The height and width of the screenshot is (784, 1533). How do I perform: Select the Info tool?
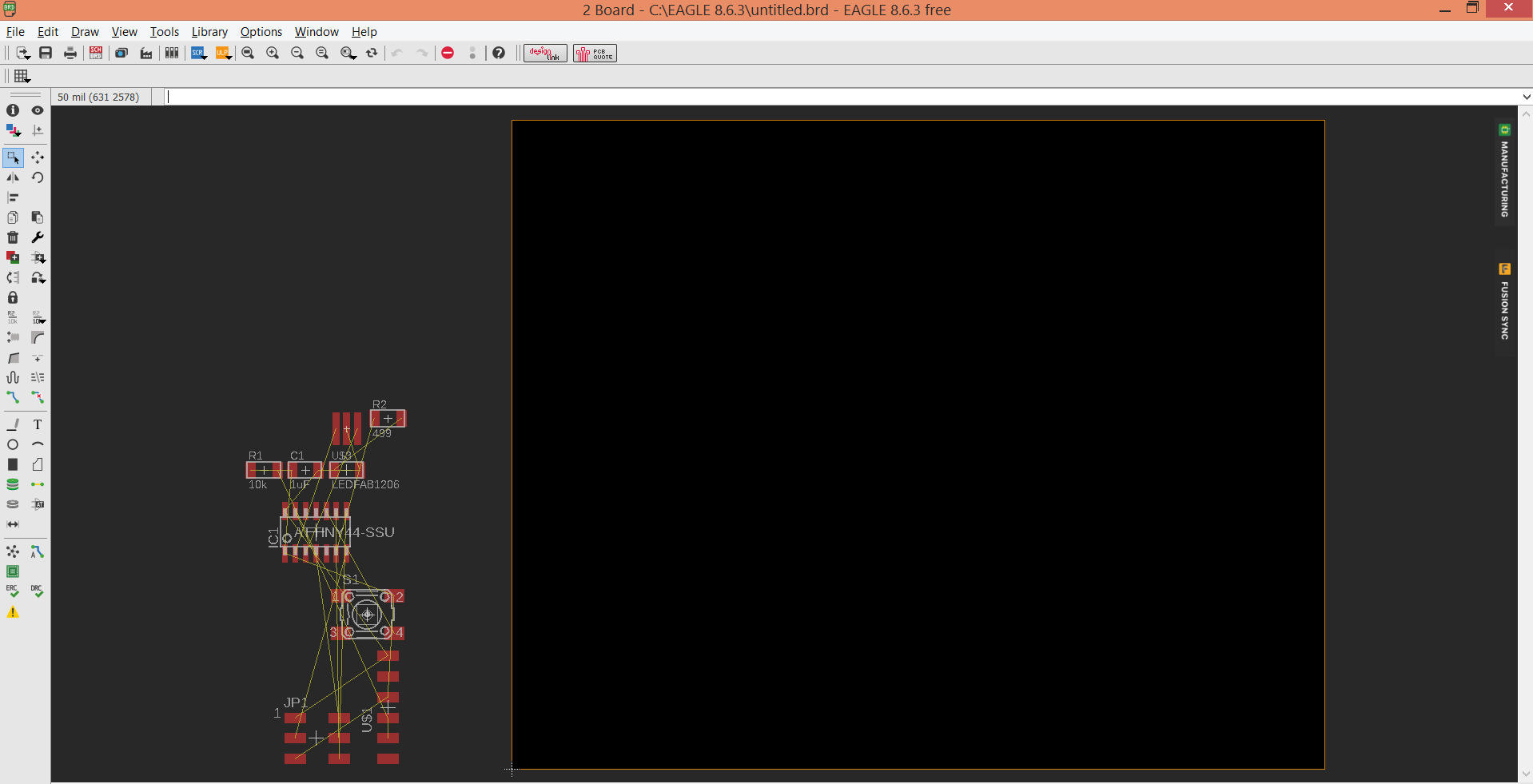coord(13,110)
